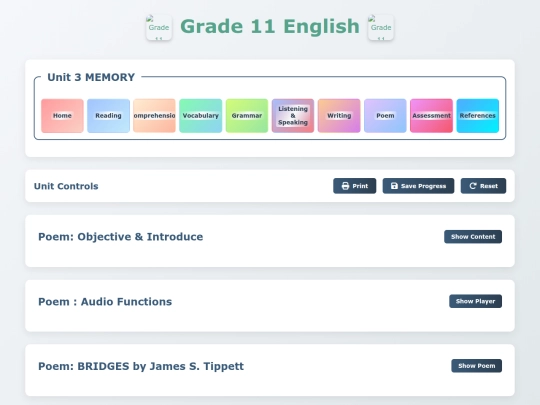Open the References tile
This screenshot has height=405, width=540.
tap(478, 116)
